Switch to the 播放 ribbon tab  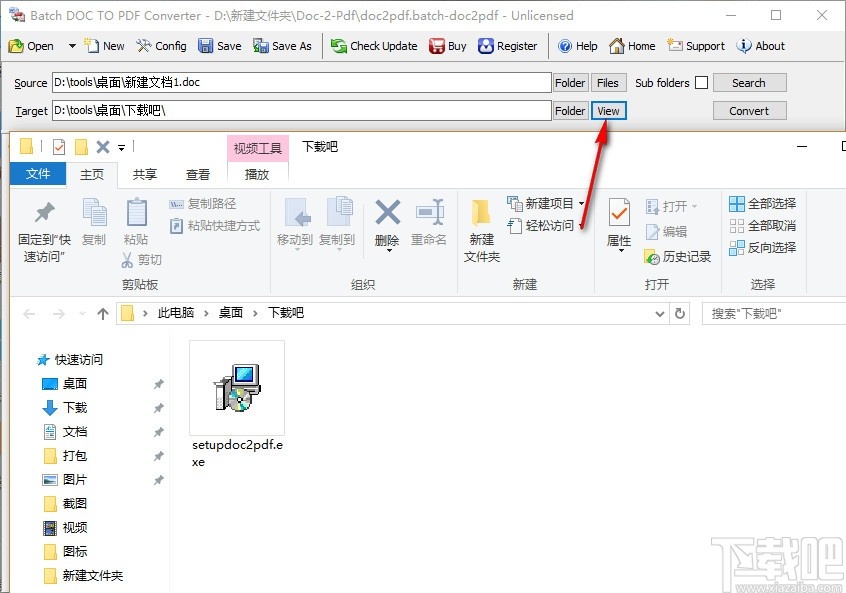257,174
